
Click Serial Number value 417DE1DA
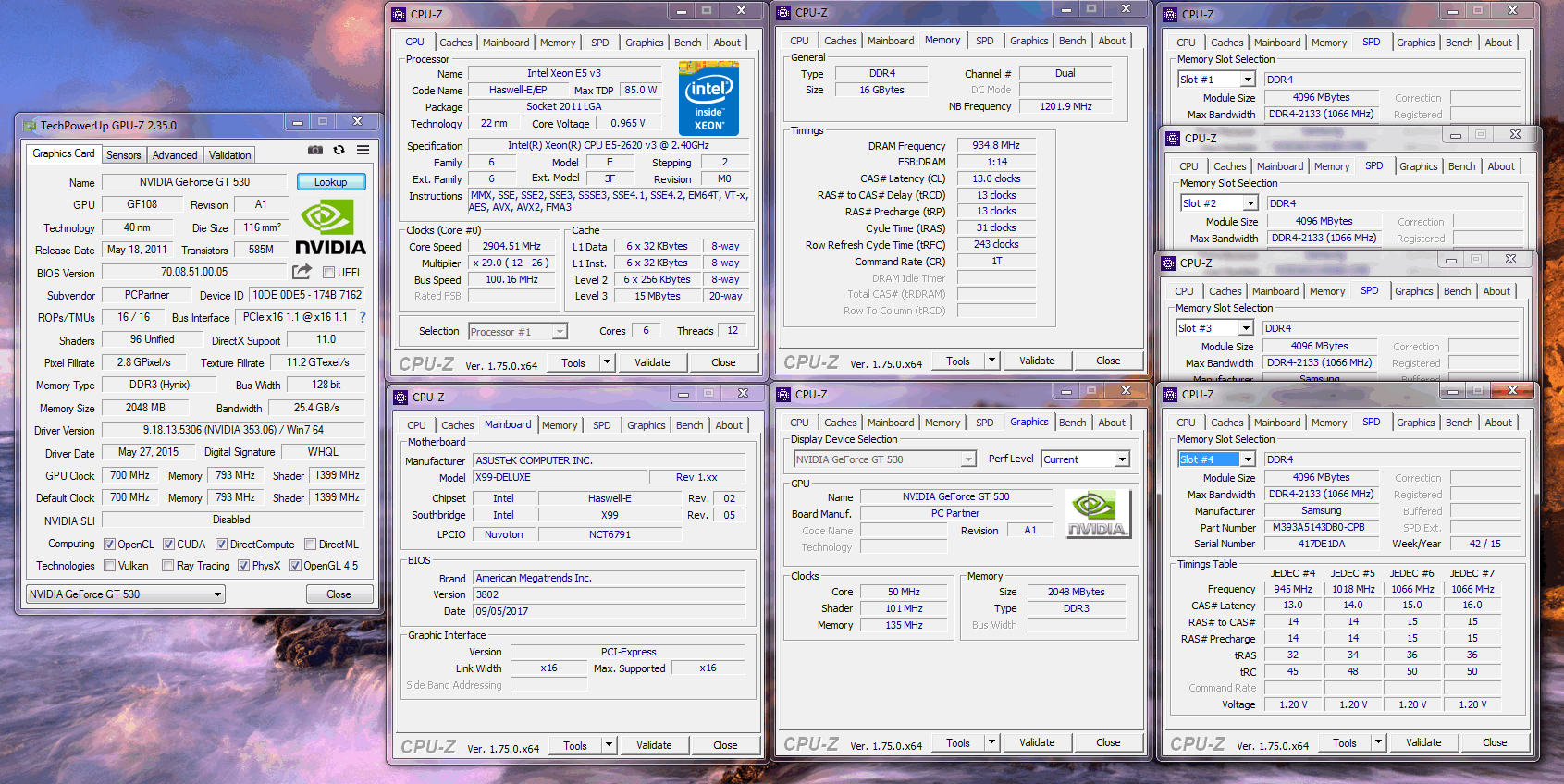coord(1319,544)
